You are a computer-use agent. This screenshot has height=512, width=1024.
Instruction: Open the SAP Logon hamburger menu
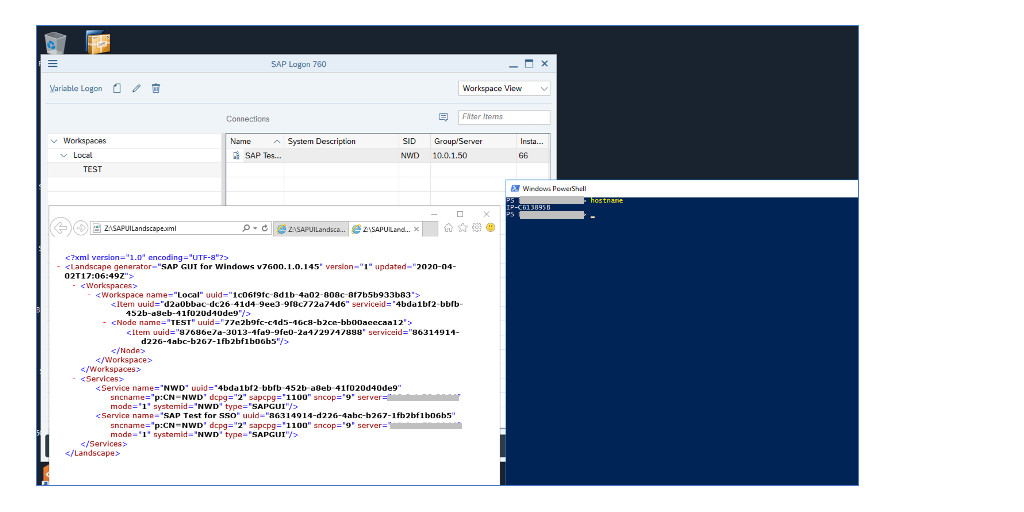pyautogui.click(x=53, y=63)
